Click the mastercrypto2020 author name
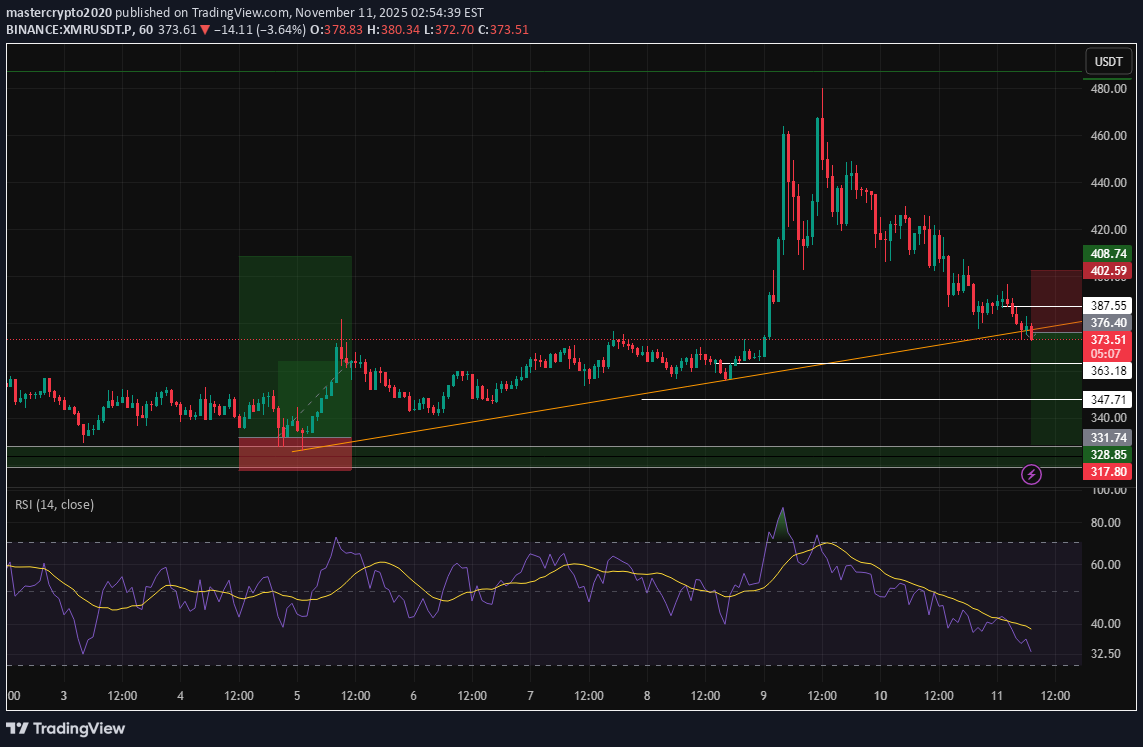1143x747 pixels. click(59, 13)
